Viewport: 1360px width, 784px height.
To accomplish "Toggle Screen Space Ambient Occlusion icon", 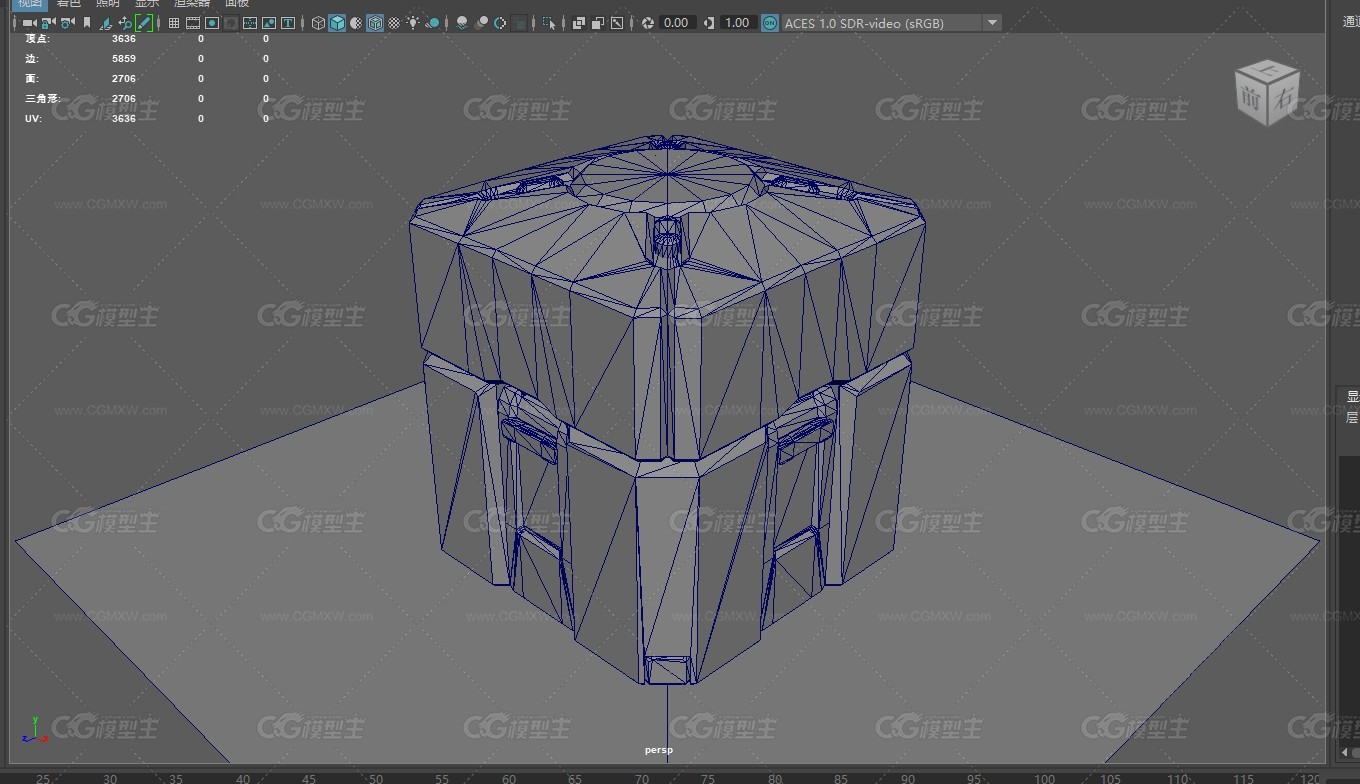I will point(462,23).
